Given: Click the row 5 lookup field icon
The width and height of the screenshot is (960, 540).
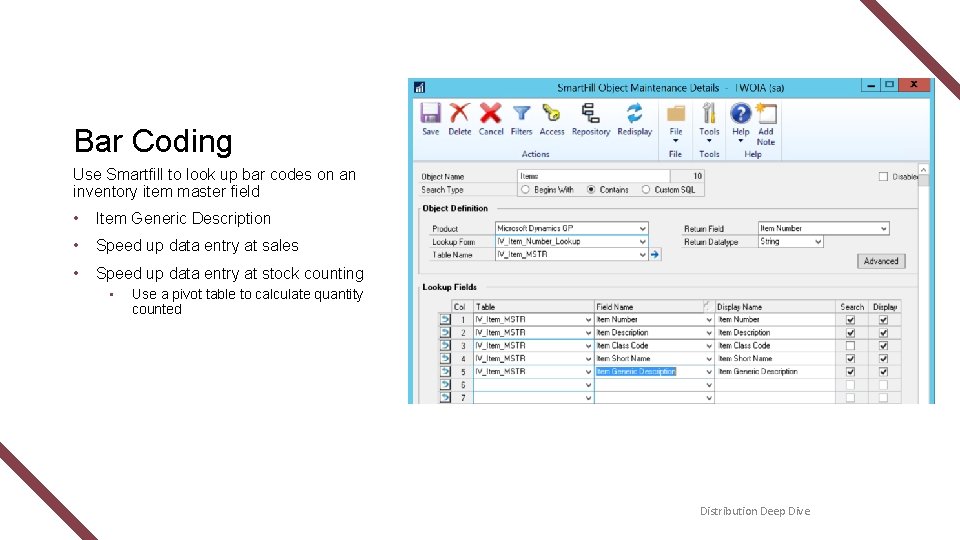Looking at the screenshot, I should 445,372.
